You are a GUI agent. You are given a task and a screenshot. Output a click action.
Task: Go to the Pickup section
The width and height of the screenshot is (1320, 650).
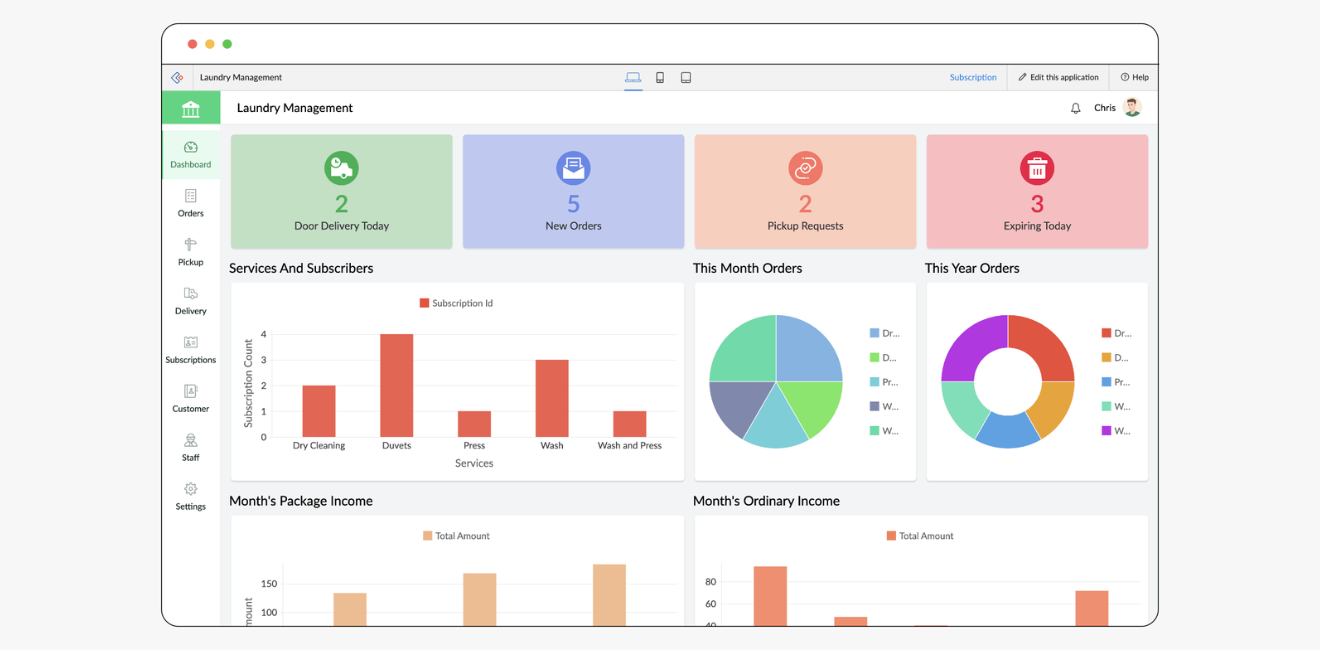[191, 252]
